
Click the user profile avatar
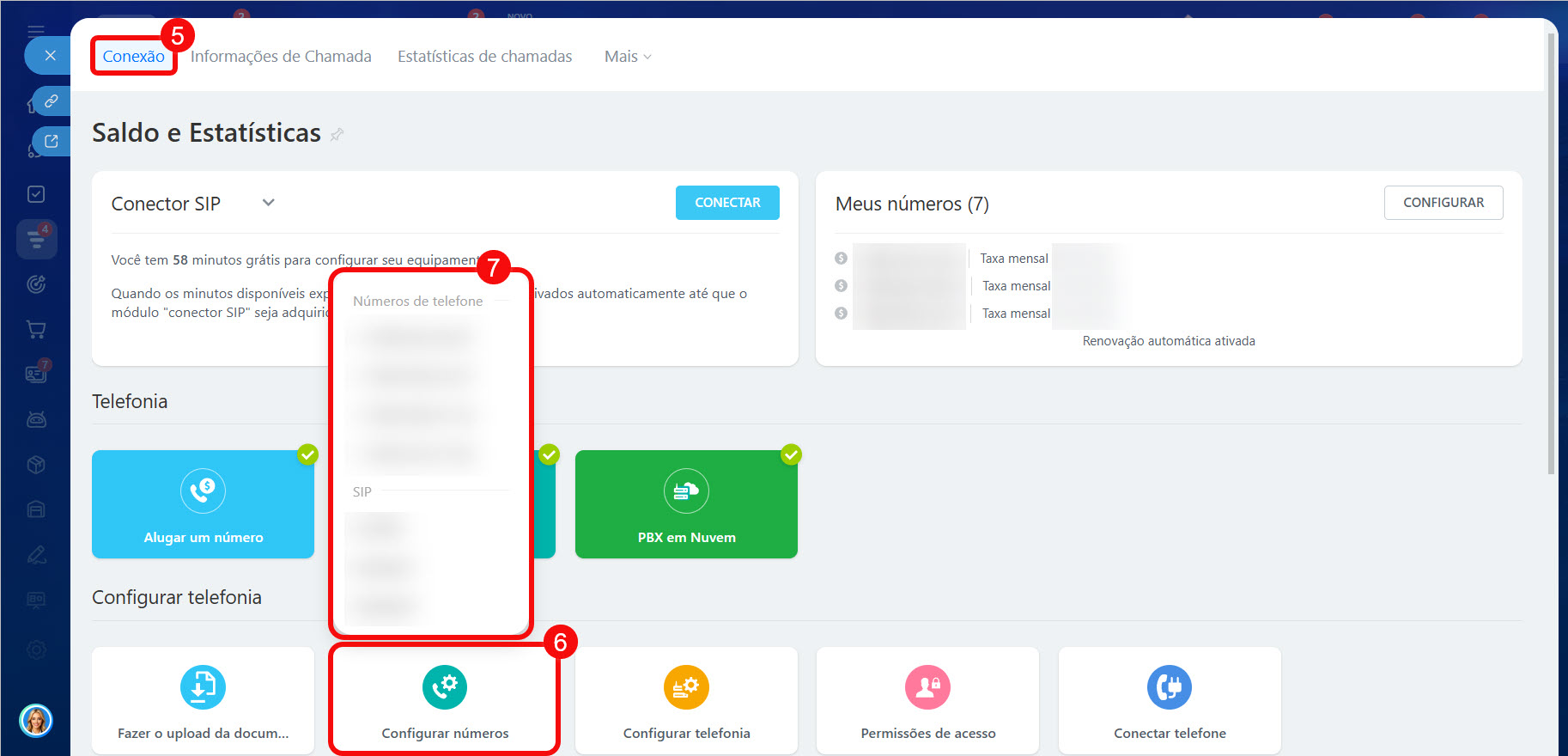[x=36, y=720]
